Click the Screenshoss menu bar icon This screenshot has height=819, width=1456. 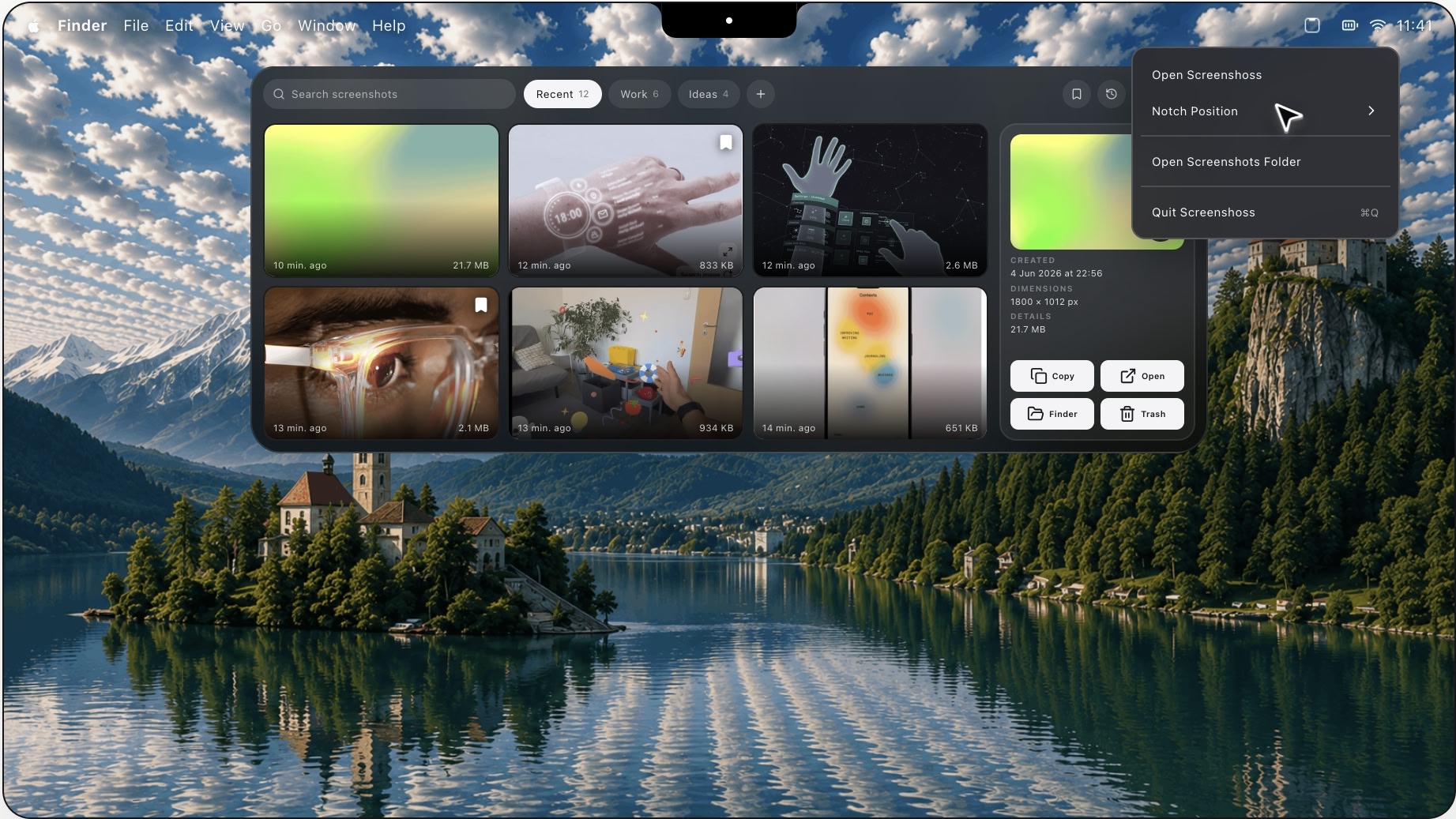[x=1311, y=25]
